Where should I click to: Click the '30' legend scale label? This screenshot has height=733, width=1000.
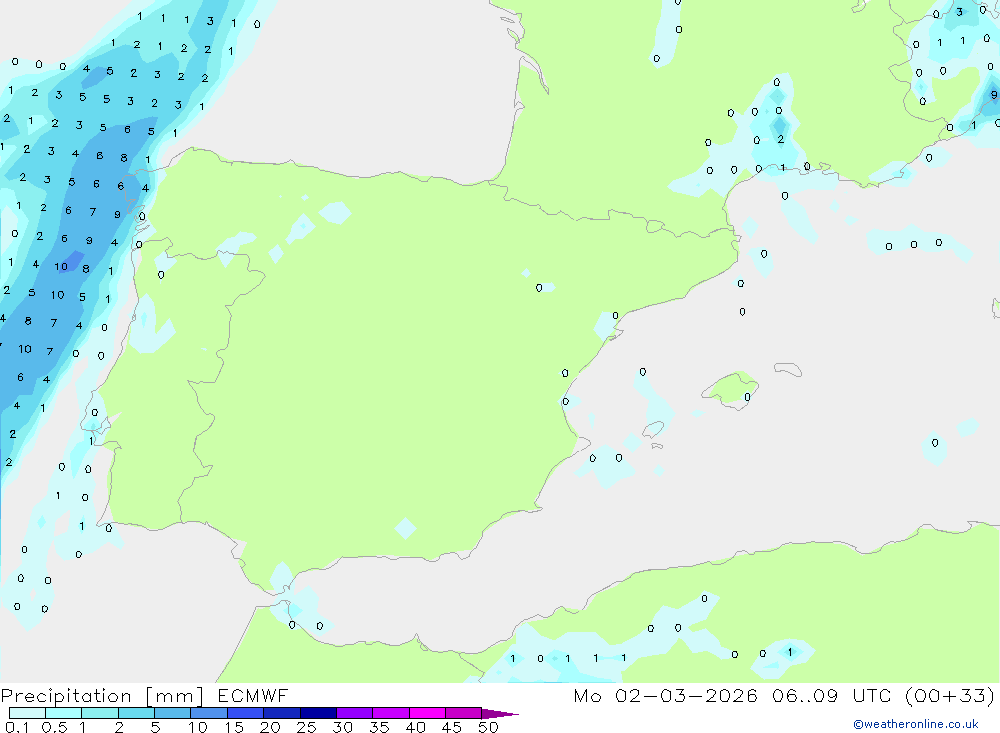pos(342,727)
